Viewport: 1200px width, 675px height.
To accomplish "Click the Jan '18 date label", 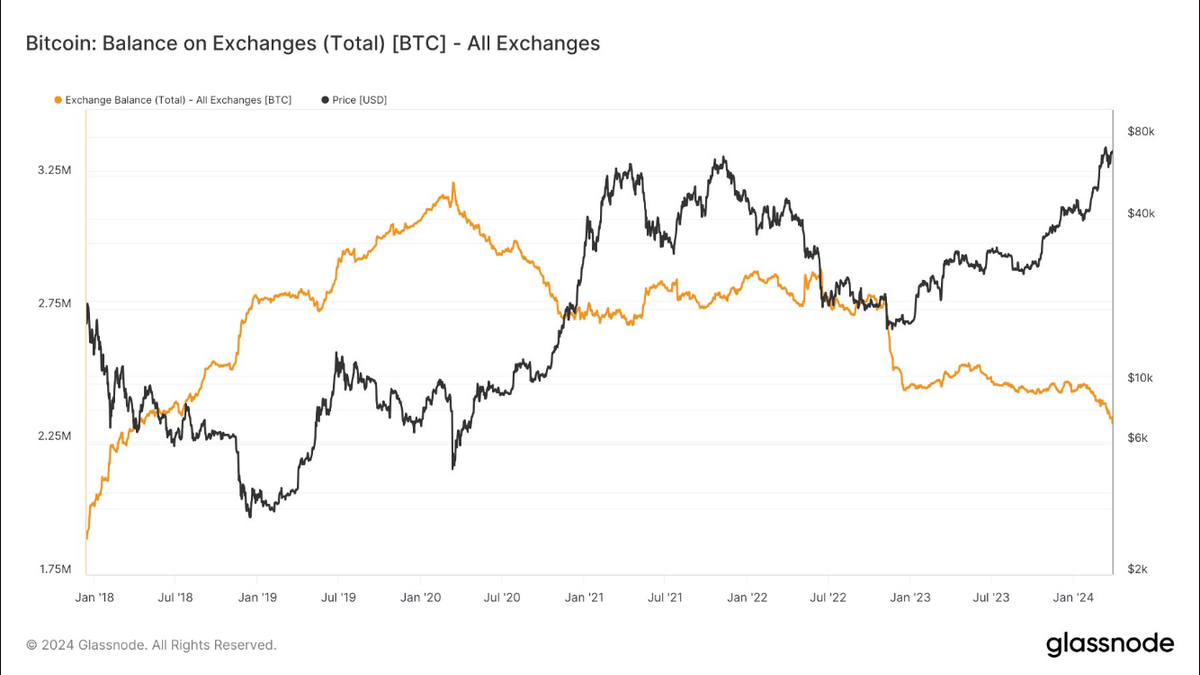I will (x=95, y=597).
